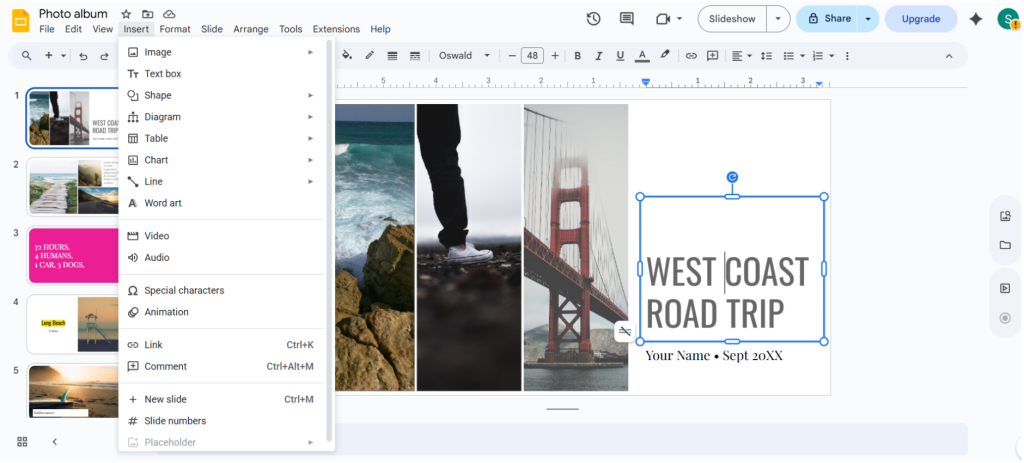Open the highlight color marker
This screenshot has height=463, width=1024.
(665, 56)
